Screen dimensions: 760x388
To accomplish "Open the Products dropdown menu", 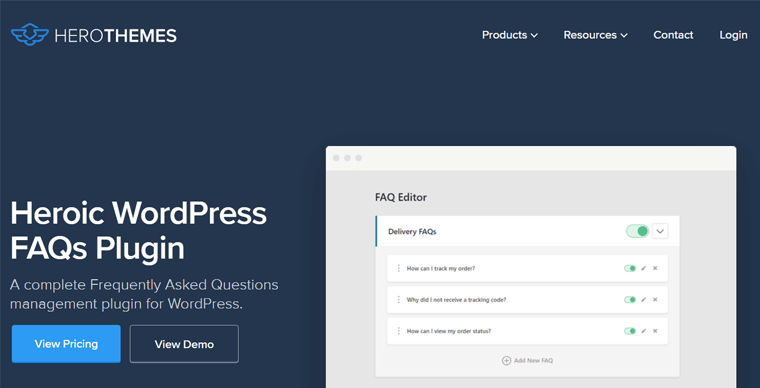I will click(x=510, y=35).
